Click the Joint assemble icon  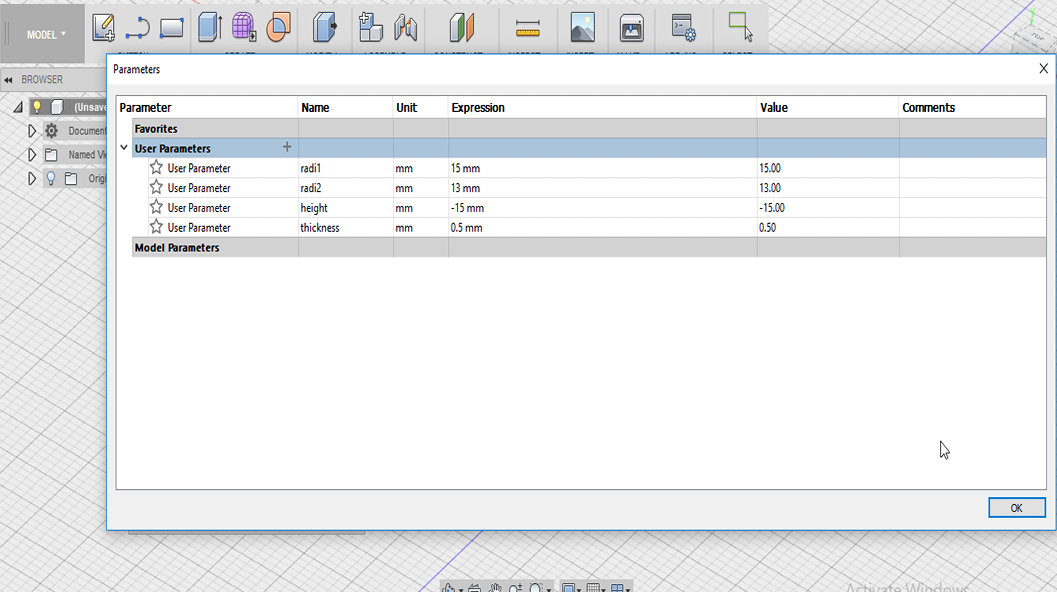(x=405, y=28)
